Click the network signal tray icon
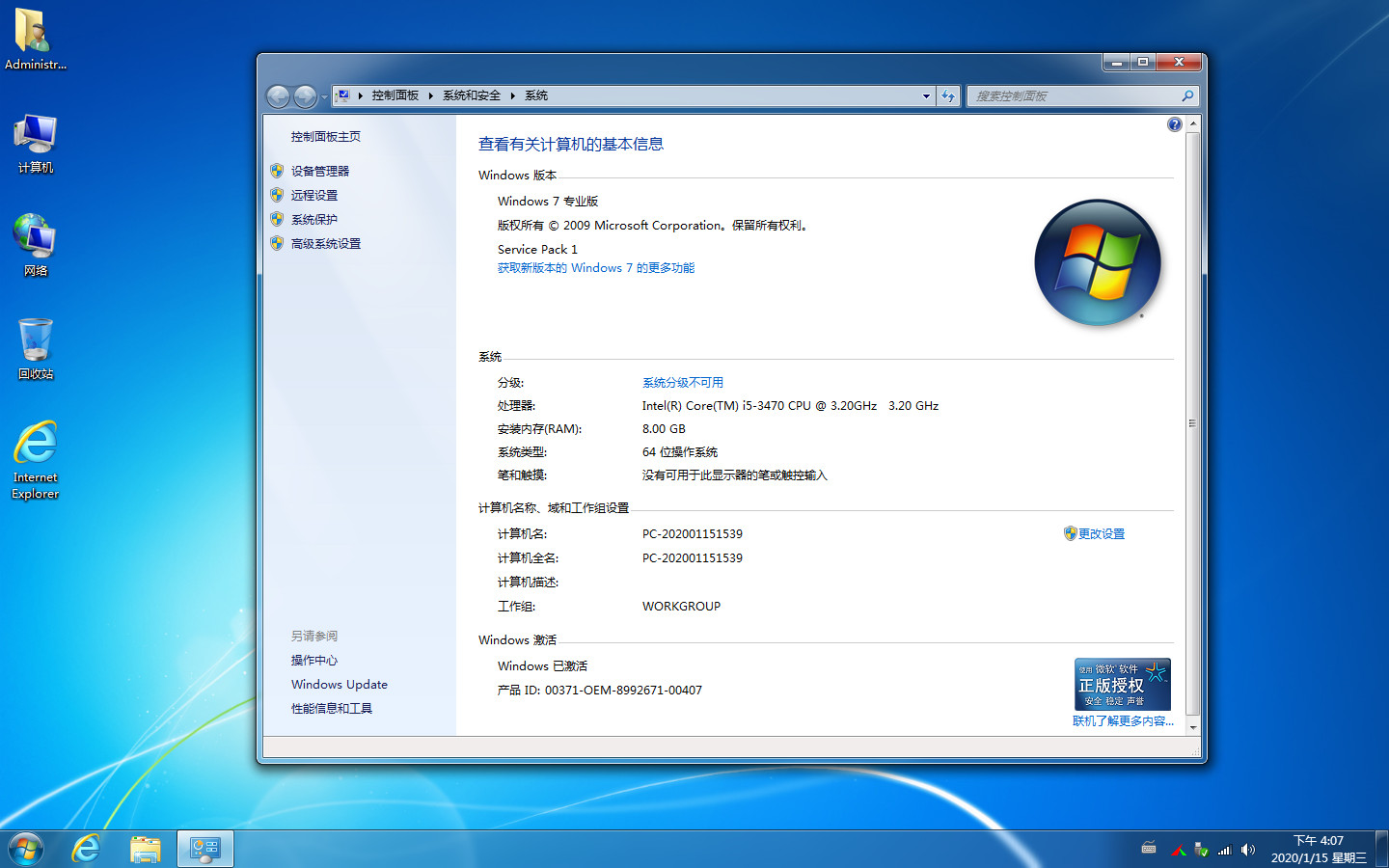This screenshot has width=1389, height=868. pyautogui.click(x=1225, y=850)
